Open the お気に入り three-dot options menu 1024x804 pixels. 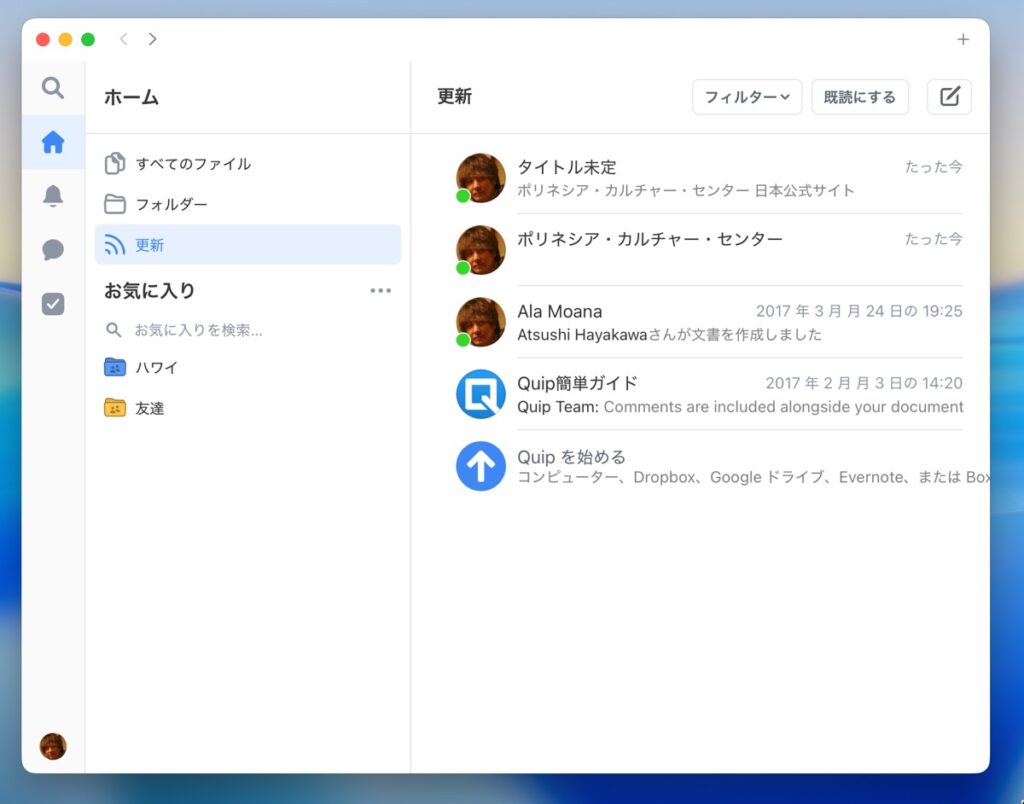pyautogui.click(x=380, y=291)
